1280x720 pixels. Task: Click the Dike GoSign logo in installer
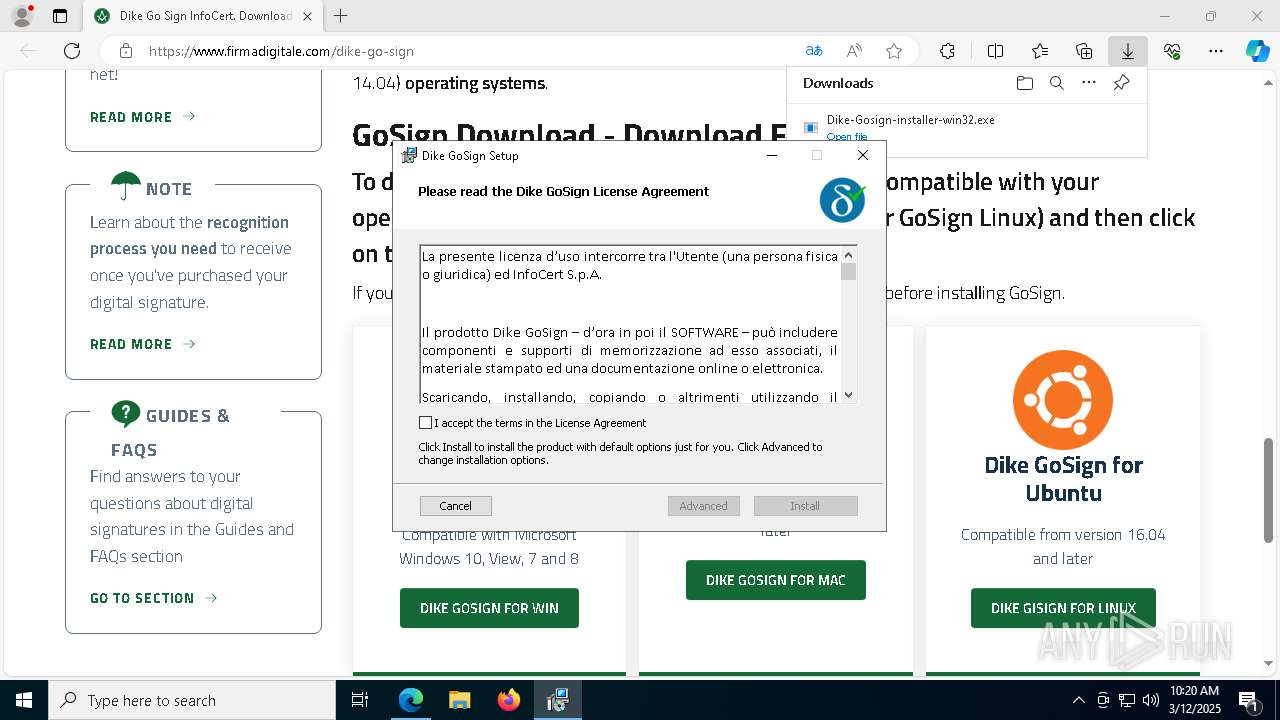pos(842,199)
